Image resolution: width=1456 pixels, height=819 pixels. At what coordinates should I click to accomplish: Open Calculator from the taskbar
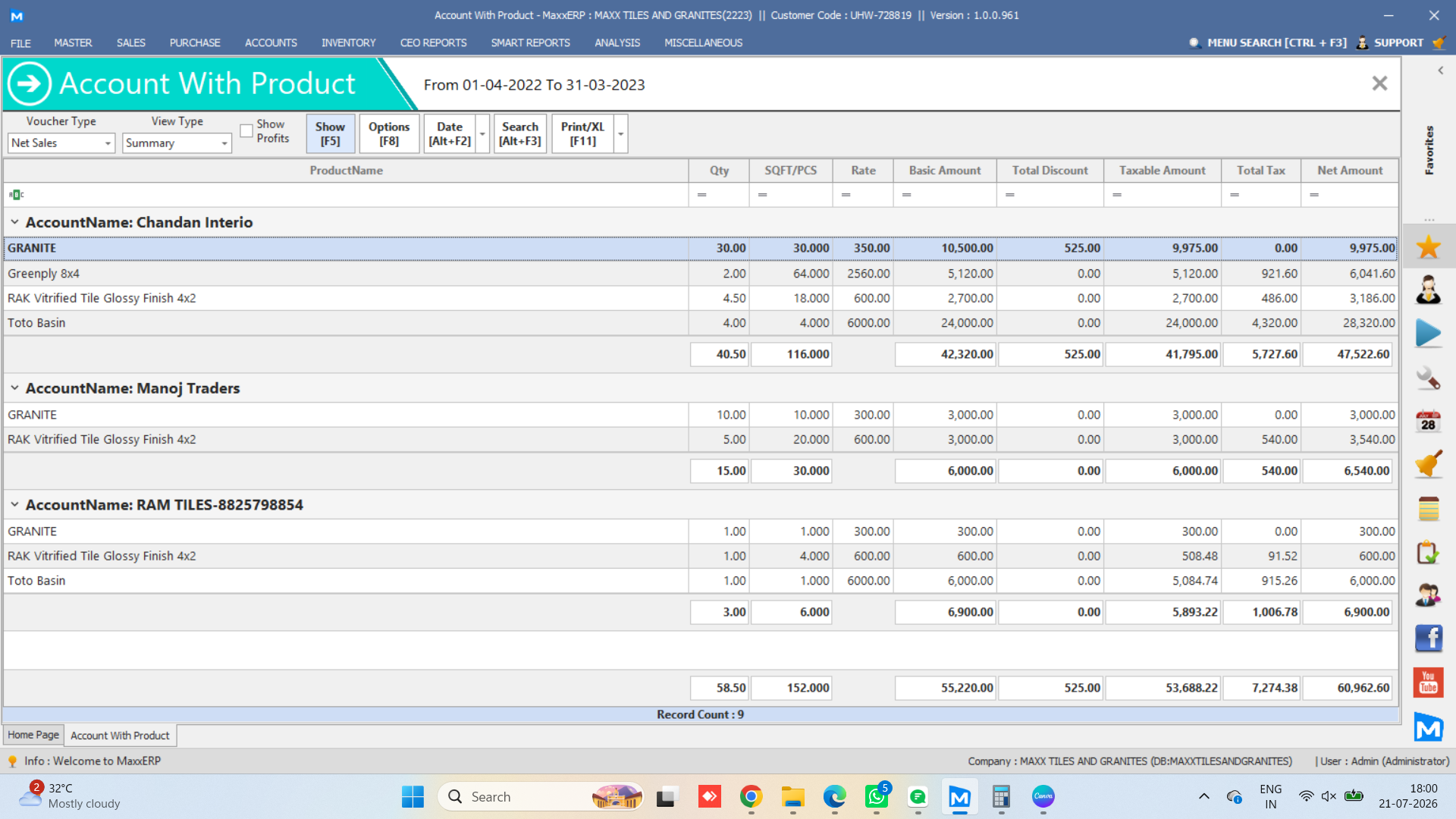pyautogui.click(x=1001, y=796)
